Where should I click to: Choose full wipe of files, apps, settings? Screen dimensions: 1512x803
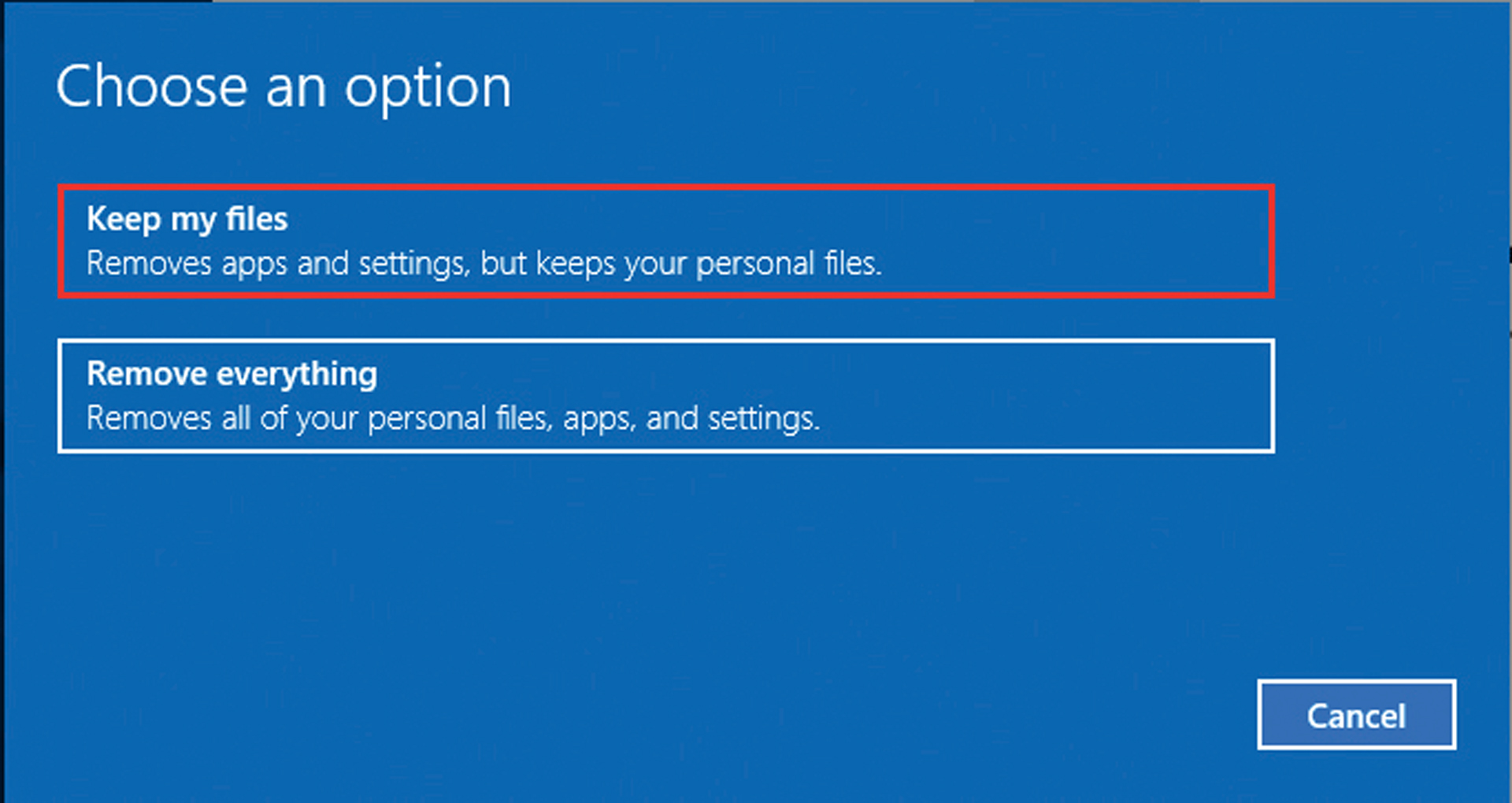[x=665, y=396]
